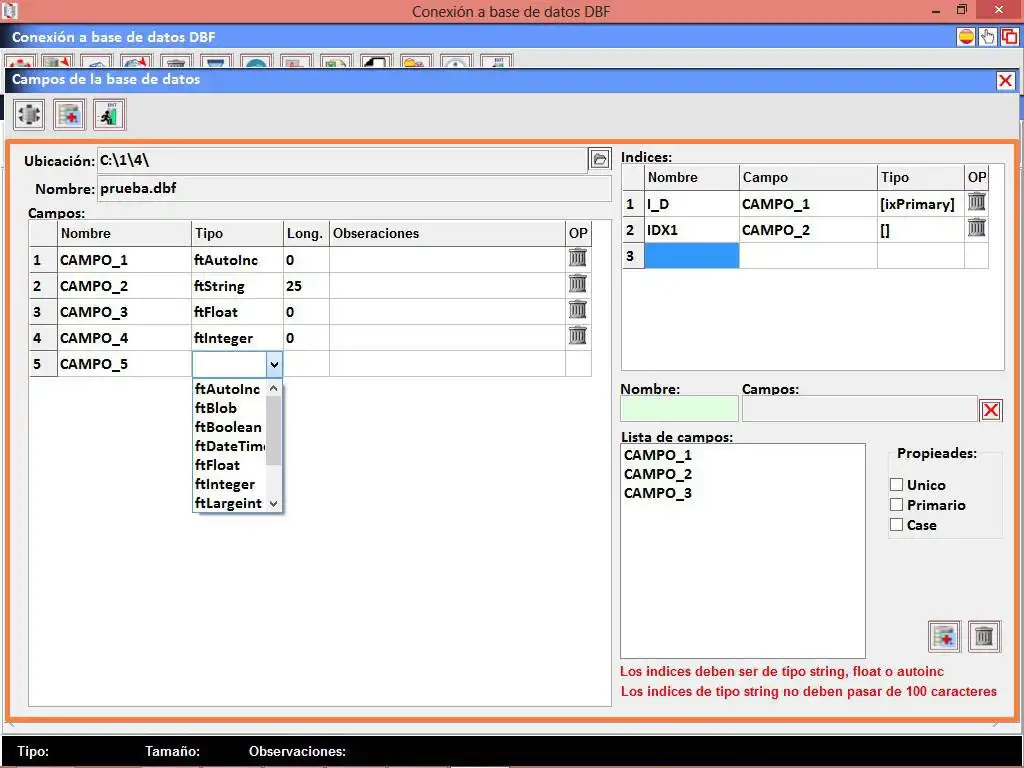
Task: Click the CAMPO_4 name cell in Campos grid
Action: (124, 338)
